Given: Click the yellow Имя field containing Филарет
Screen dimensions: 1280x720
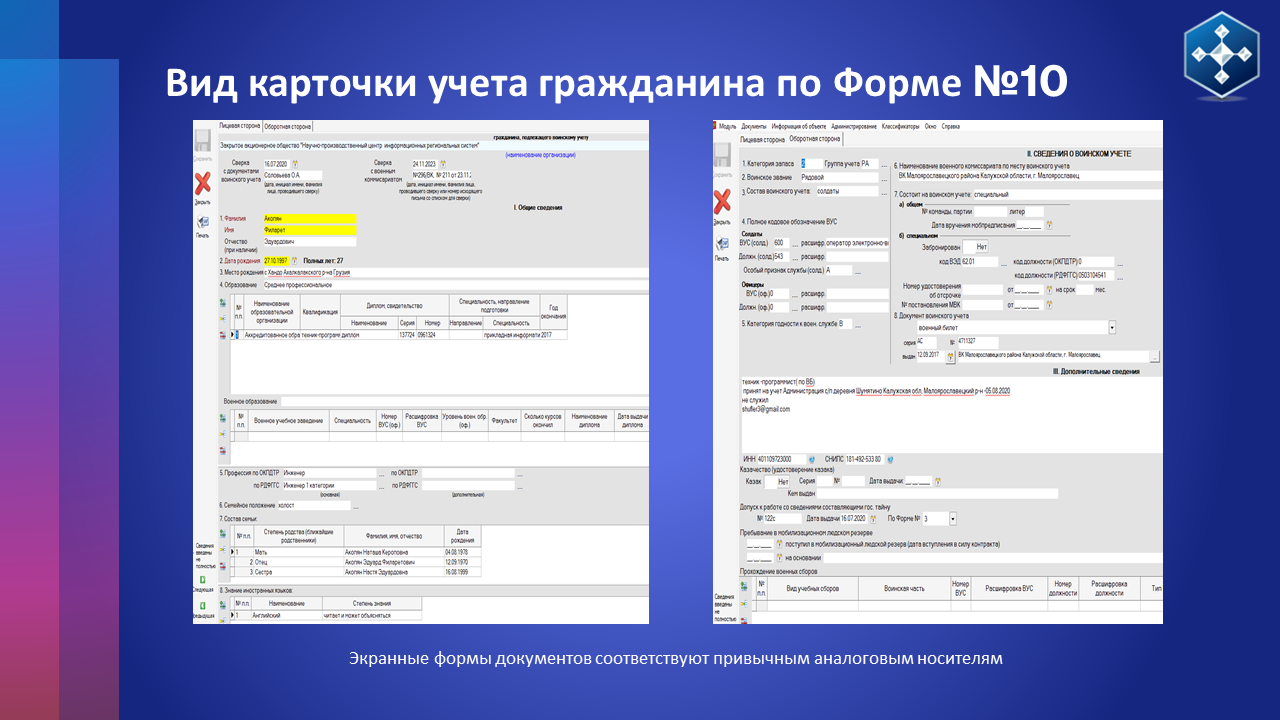Looking at the screenshot, I should [x=309, y=230].
